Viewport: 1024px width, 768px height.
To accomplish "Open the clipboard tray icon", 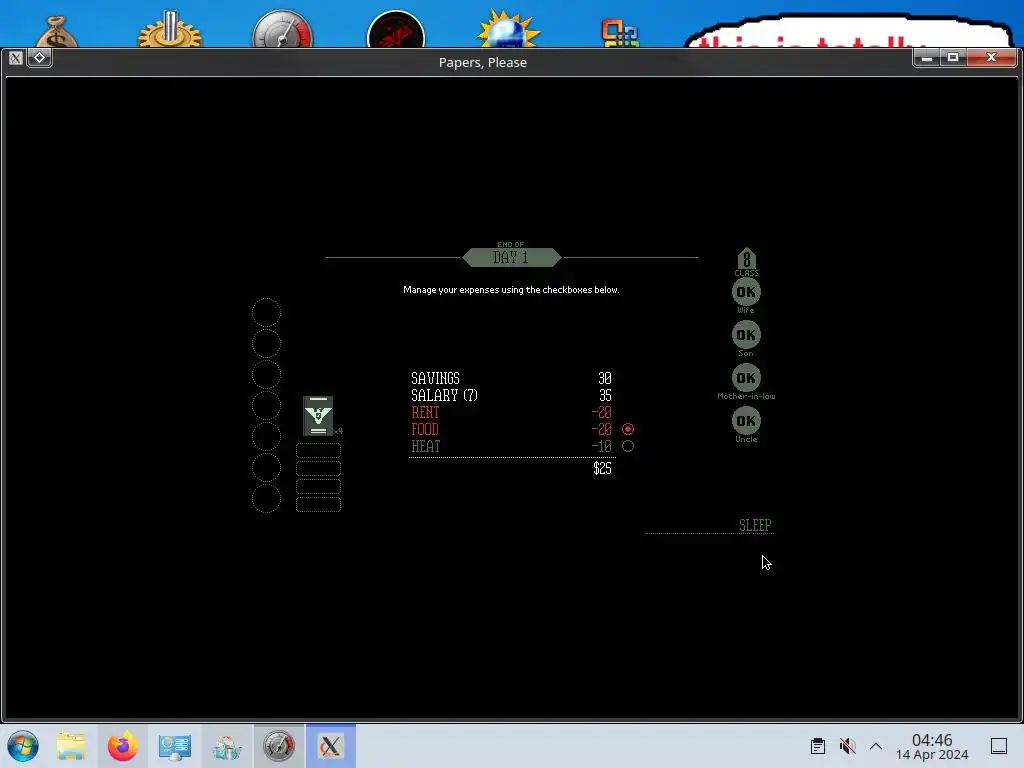I will click(818, 746).
